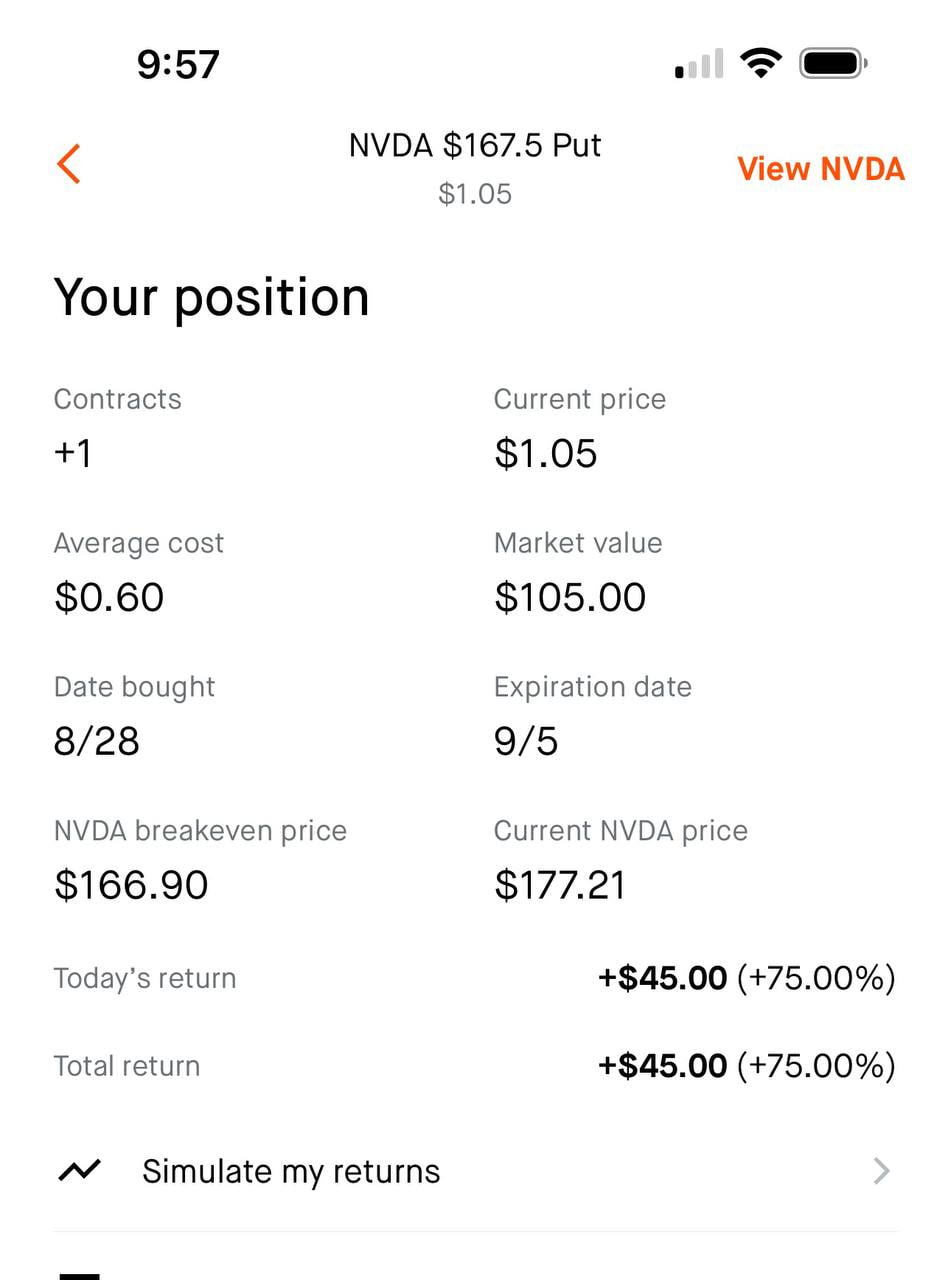Open the View NVDA link
This screenshot has width=951, height=1280.
[x=821, y=169]
